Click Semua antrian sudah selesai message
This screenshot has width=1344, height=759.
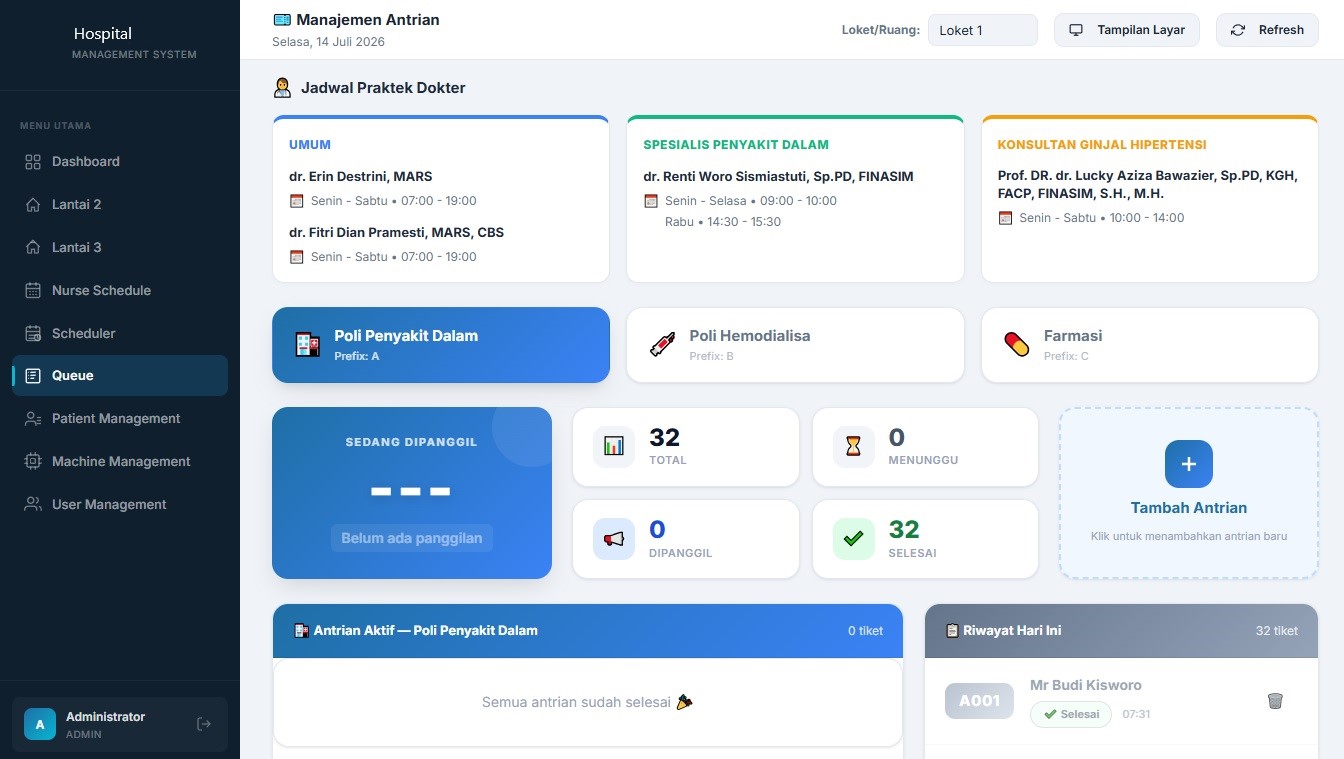[x=588, y=702]
